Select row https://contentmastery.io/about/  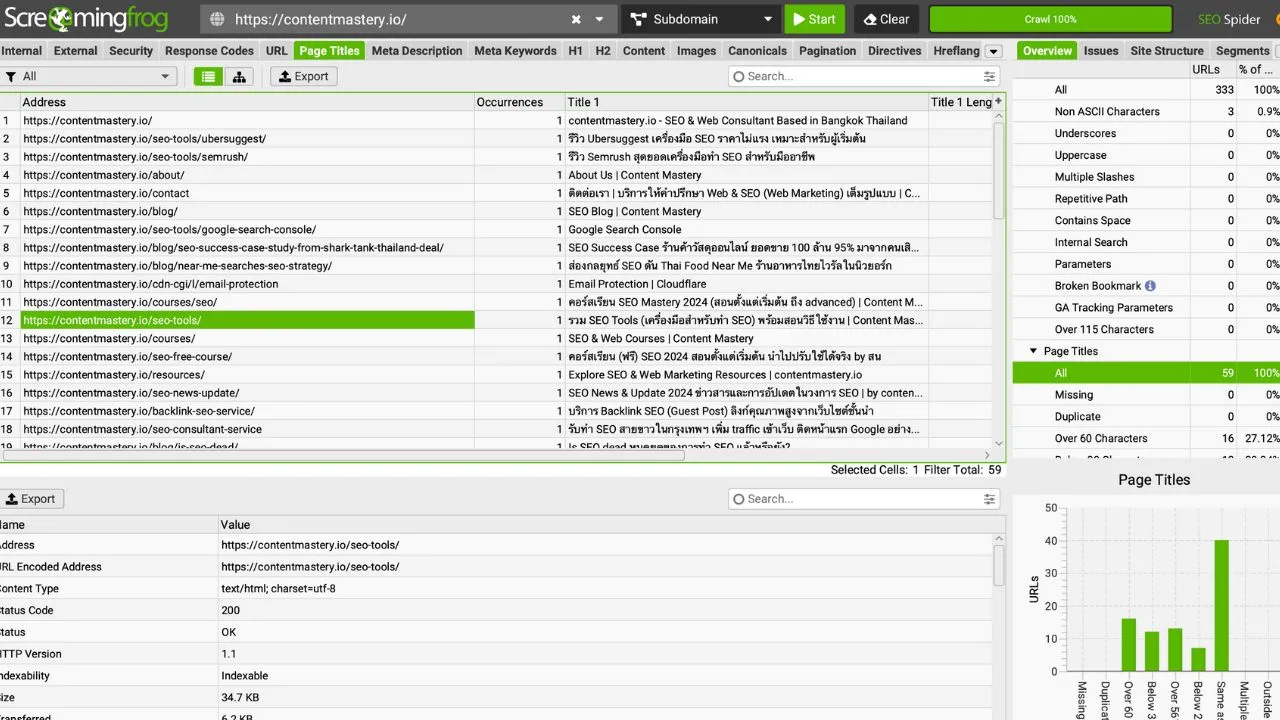[x=247, y=175]
